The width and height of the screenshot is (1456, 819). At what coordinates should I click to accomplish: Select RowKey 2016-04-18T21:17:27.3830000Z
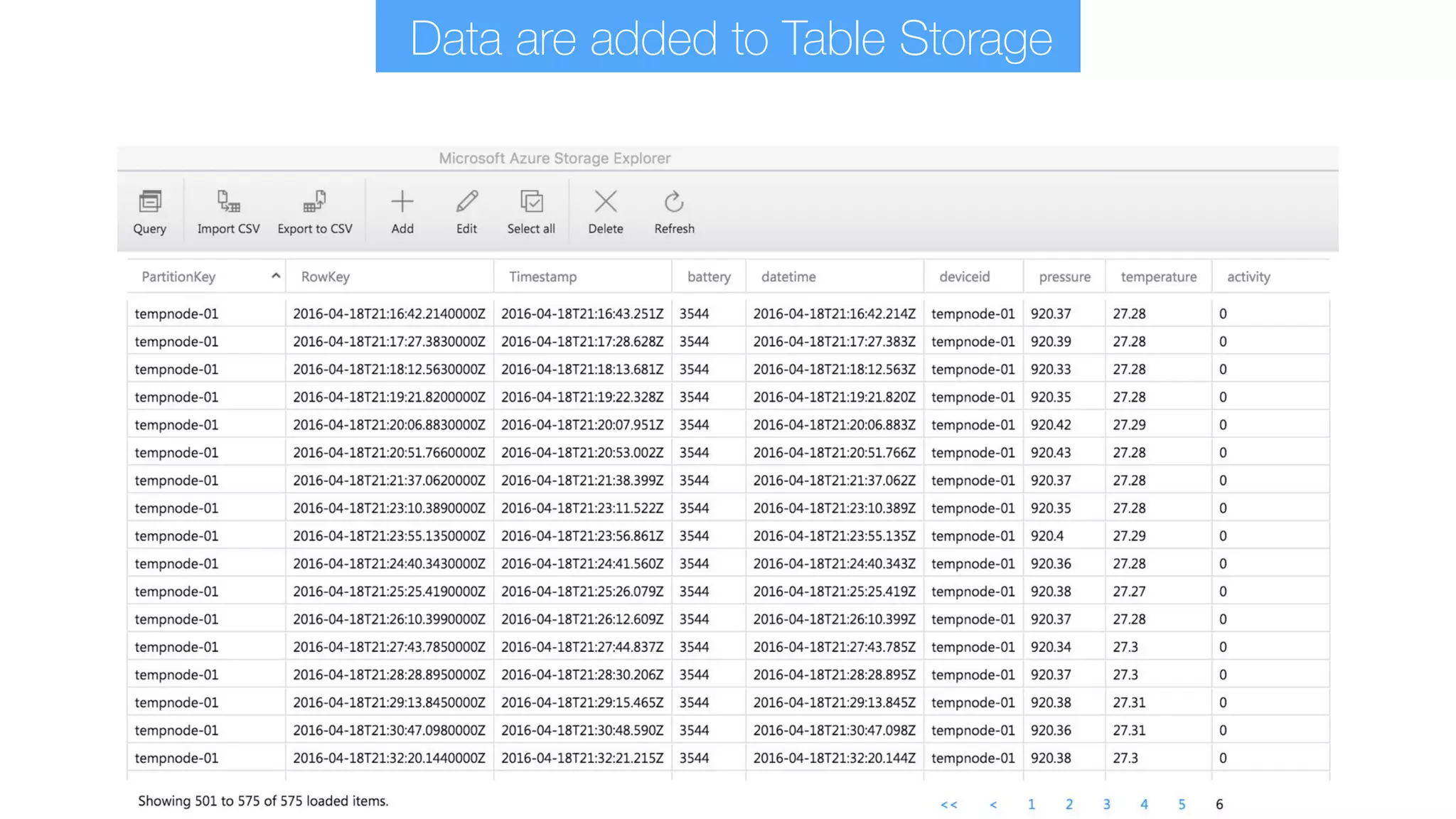(x=389, y=341)
